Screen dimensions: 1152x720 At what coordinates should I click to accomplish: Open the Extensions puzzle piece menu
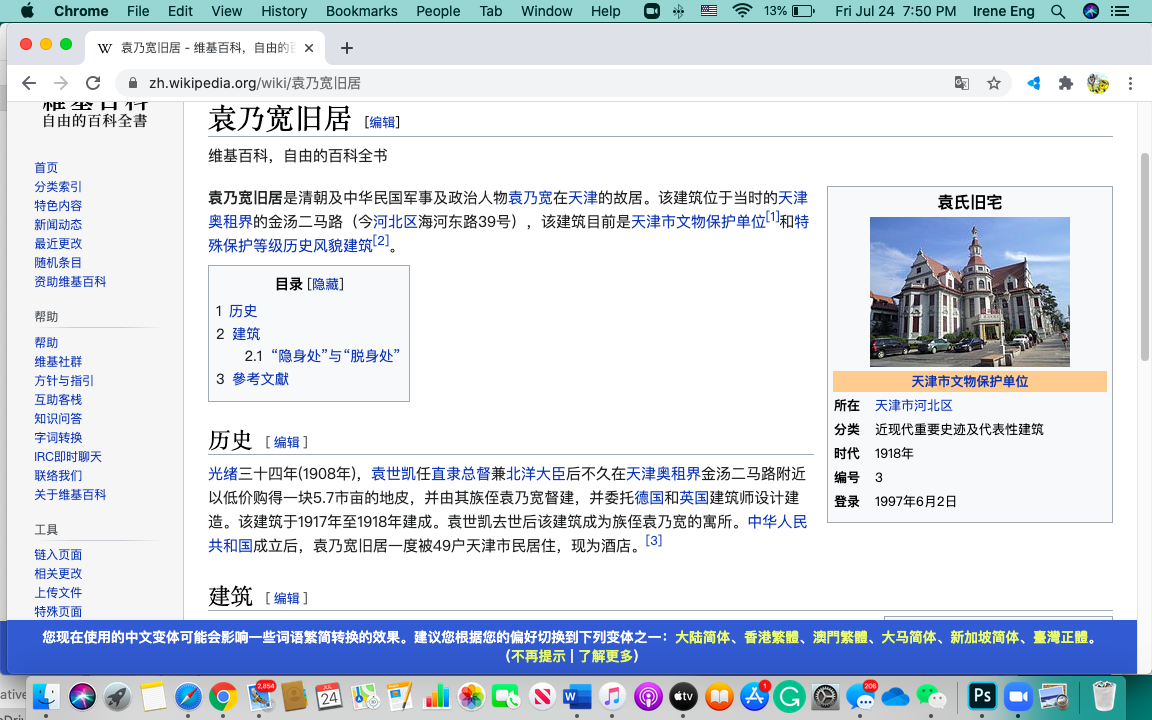[x=1065, y=83]
